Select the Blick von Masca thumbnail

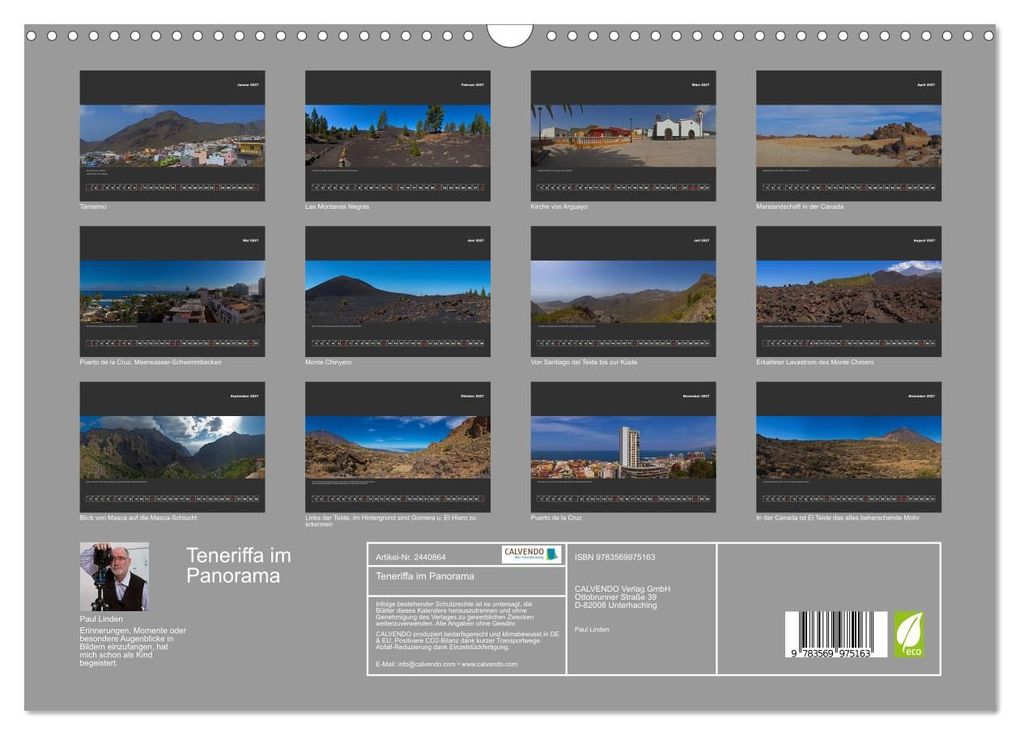[172, 447]
